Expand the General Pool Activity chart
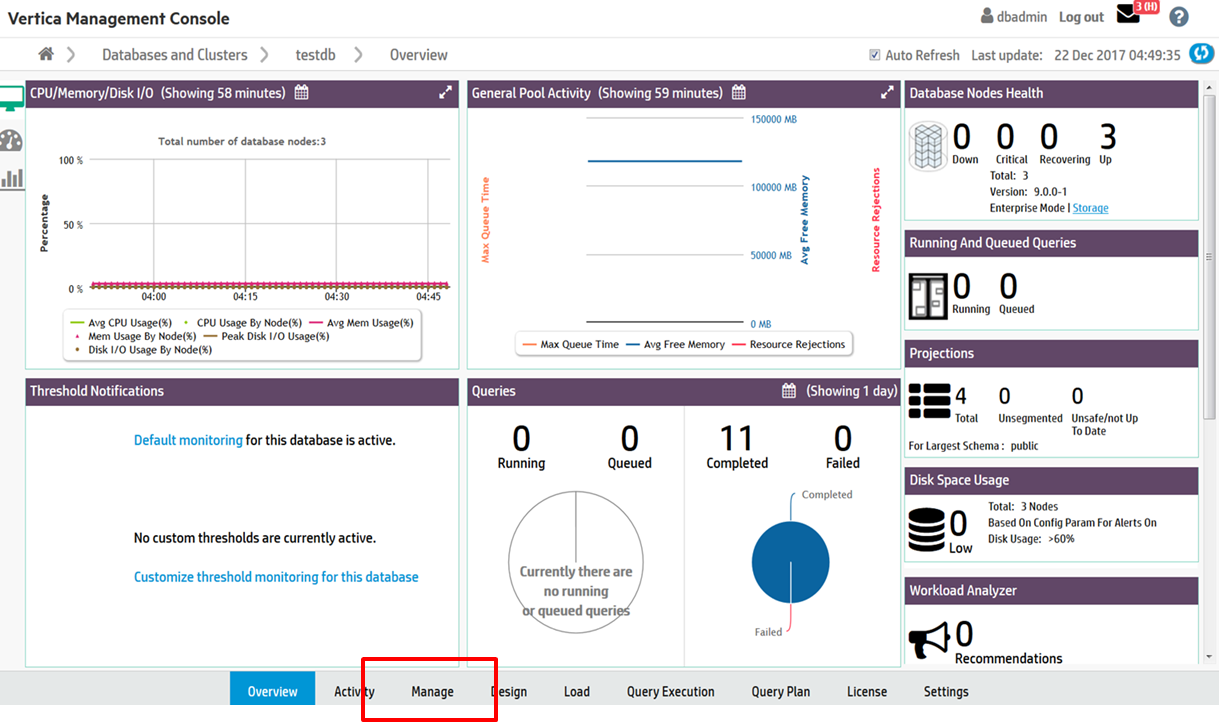The height and width of the screenshot is (722, 1219). [887, 93]
